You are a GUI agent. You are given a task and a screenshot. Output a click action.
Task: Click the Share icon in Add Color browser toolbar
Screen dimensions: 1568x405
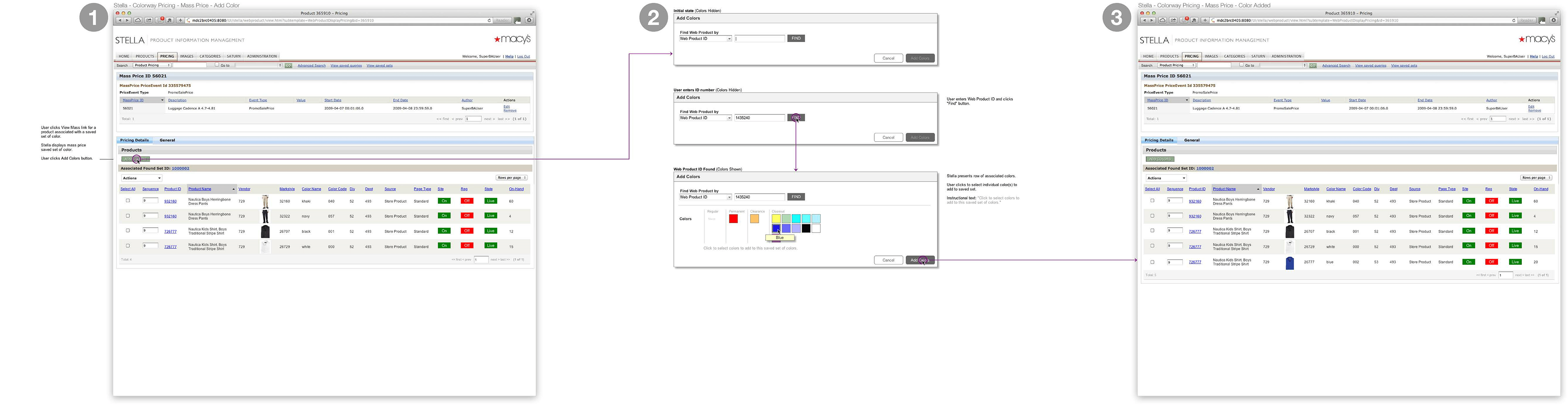point(149,20)
